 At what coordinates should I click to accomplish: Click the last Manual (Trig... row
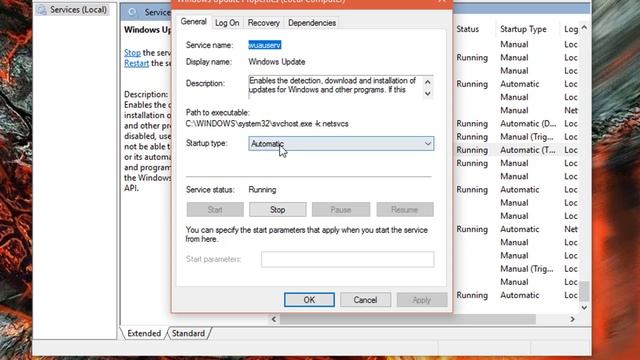[527, 269]
